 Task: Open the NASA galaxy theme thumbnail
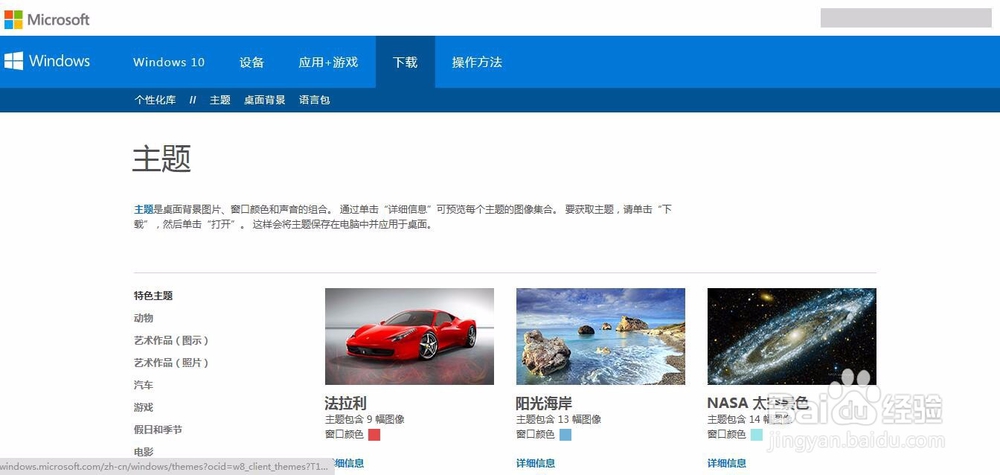click(791, 336)
